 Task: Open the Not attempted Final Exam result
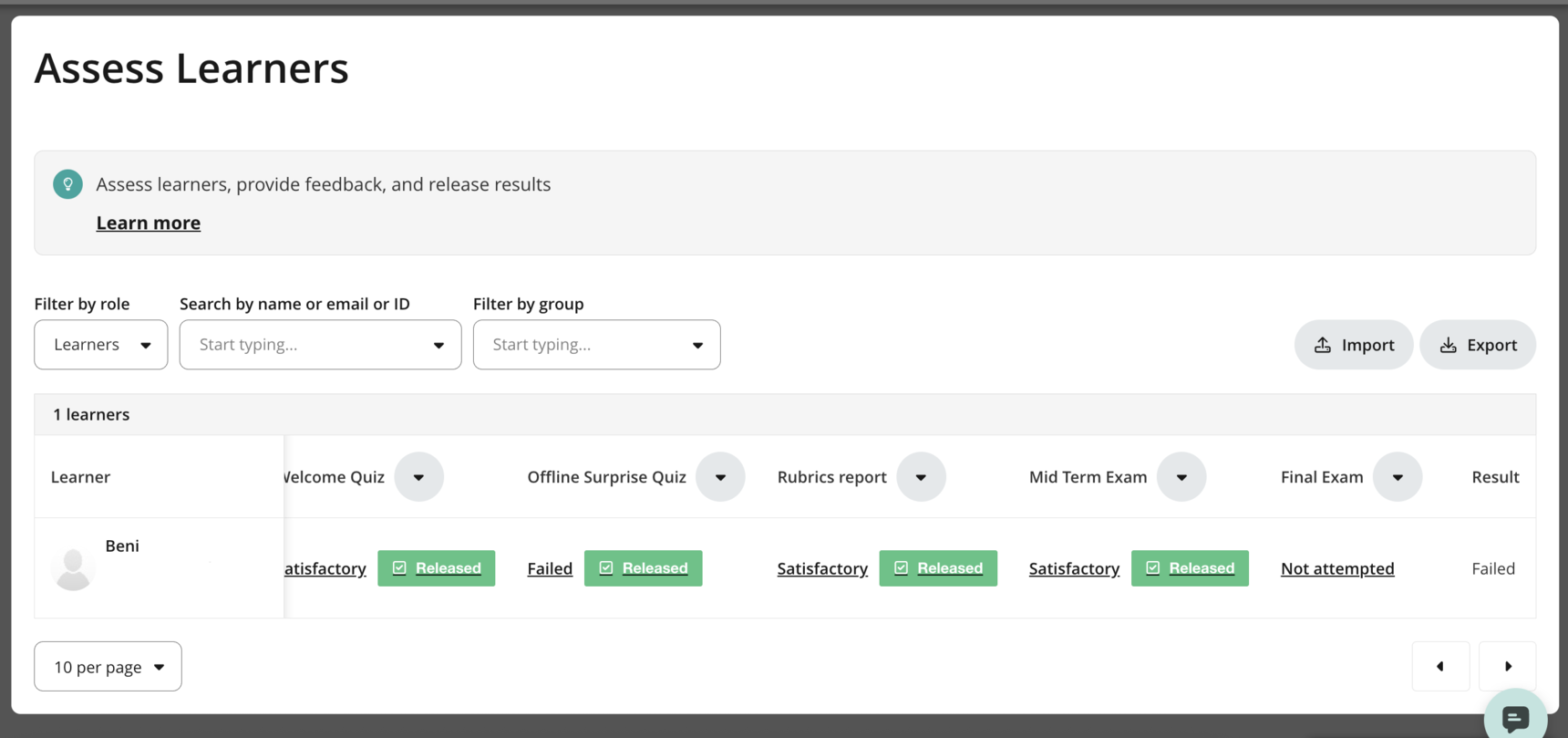pos(1336,568)
